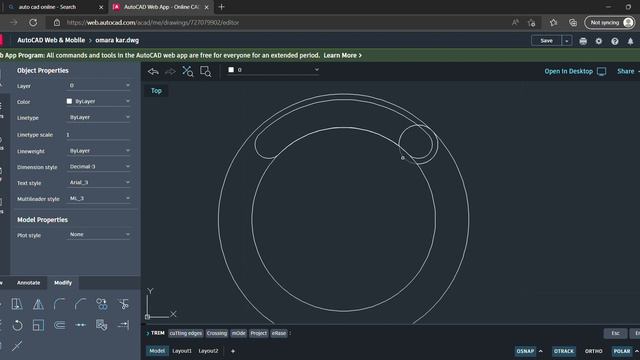Open the Multileader style dropdown
The image size is (640, 360).
pos(98,198)
